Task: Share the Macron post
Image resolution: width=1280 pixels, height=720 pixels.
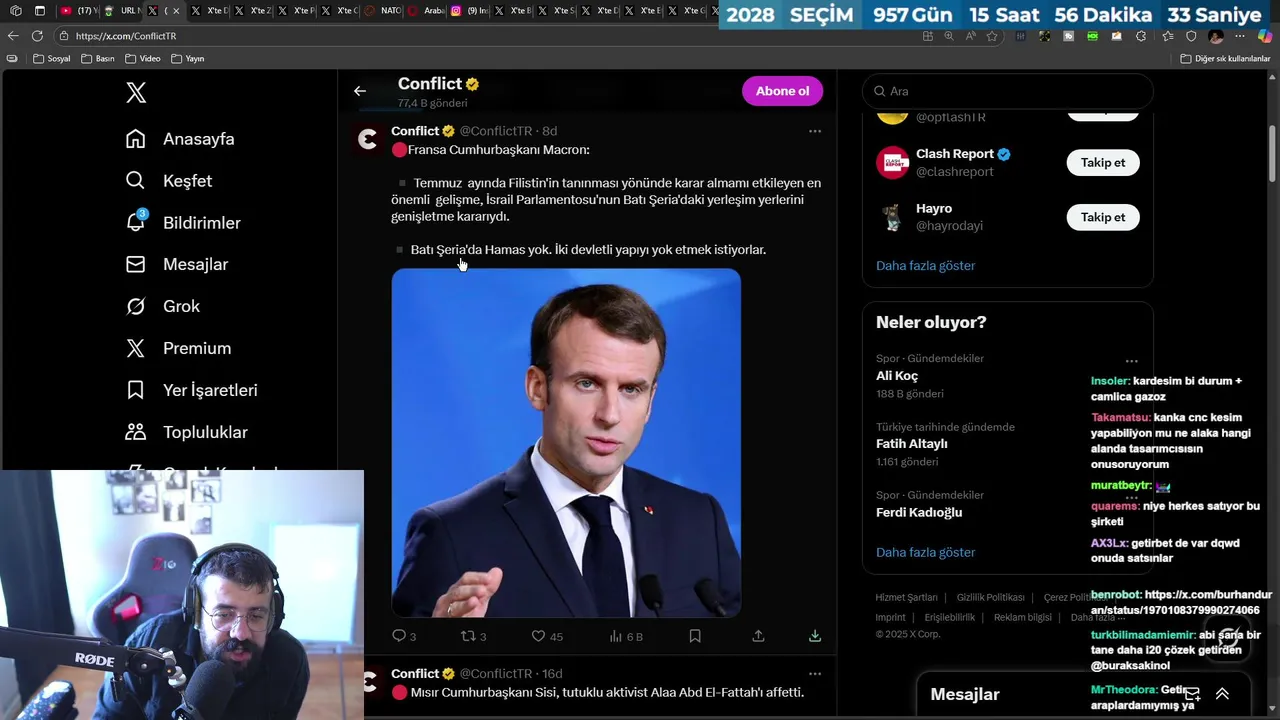Action: coord(758,636)
